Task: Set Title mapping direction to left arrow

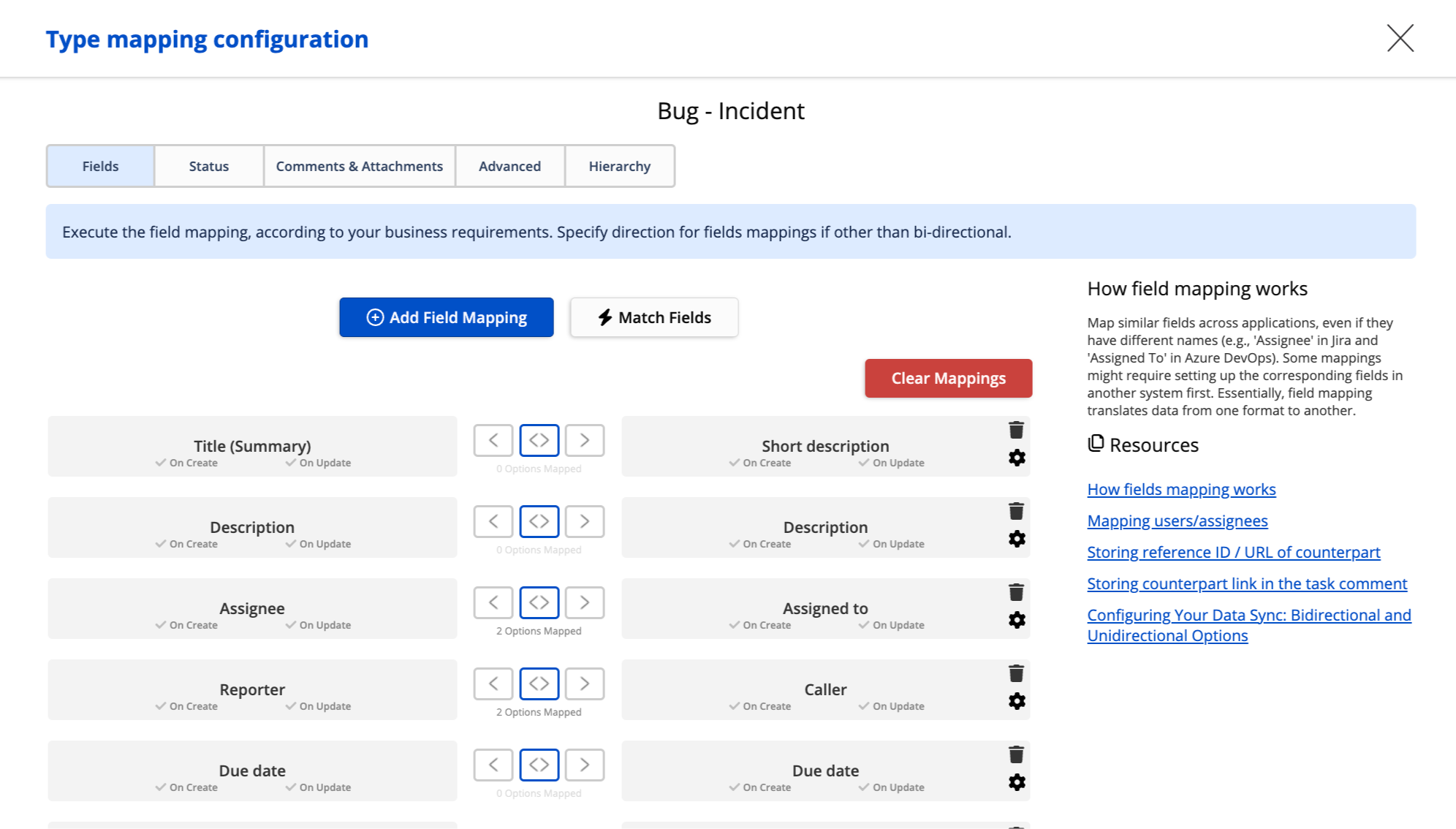Action: coord(493,440)
